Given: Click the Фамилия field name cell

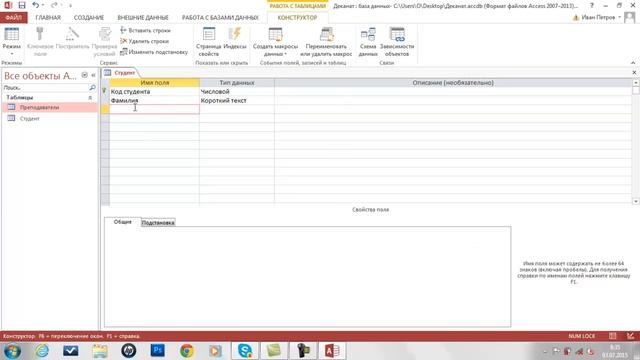Looking at the screenshot, I should coord(154,100).
